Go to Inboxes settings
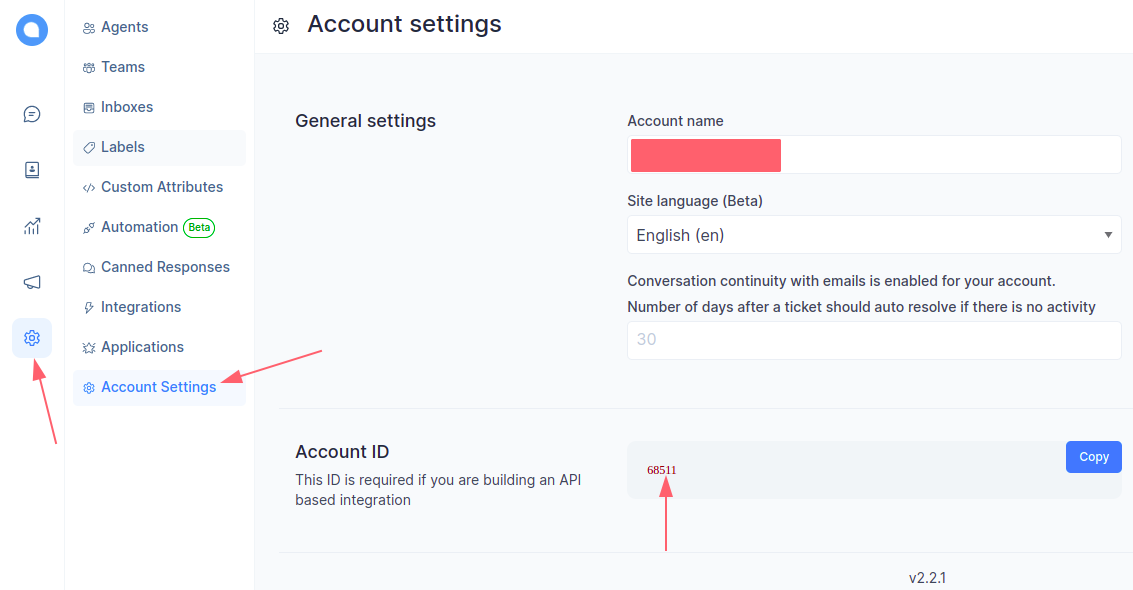1133x590 pixels. [x=126, y=107]
